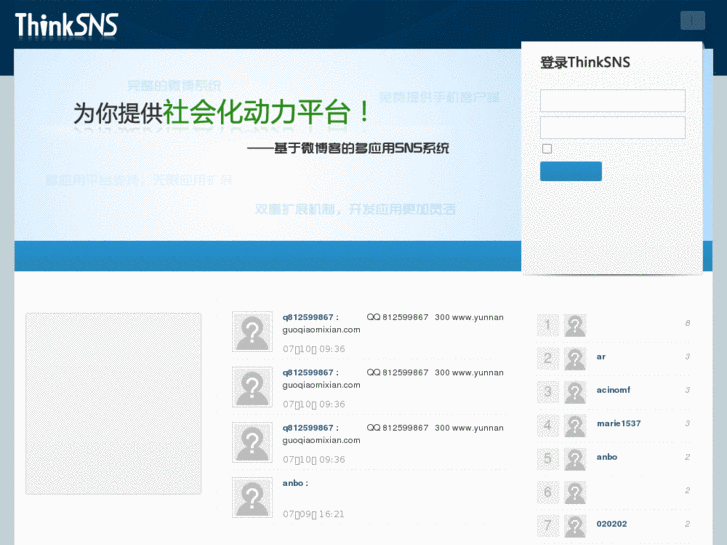
Task: Click the ThinkSNS logo
Action: tap(66, 25)
